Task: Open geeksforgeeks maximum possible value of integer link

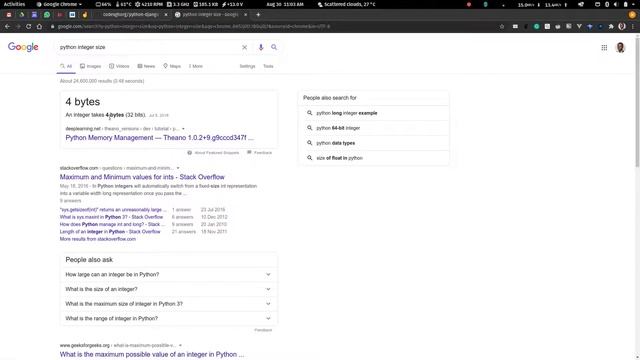Action: click(152, 354)
